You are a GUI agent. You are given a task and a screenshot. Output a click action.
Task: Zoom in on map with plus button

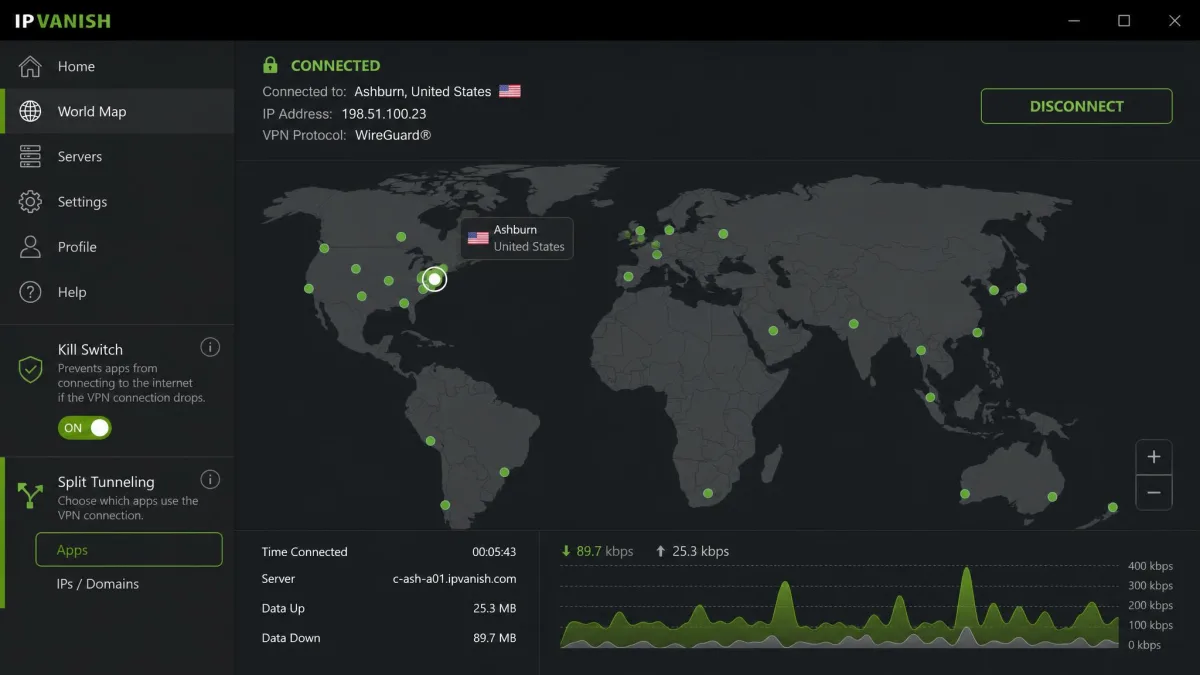(x=1154, y=457)
